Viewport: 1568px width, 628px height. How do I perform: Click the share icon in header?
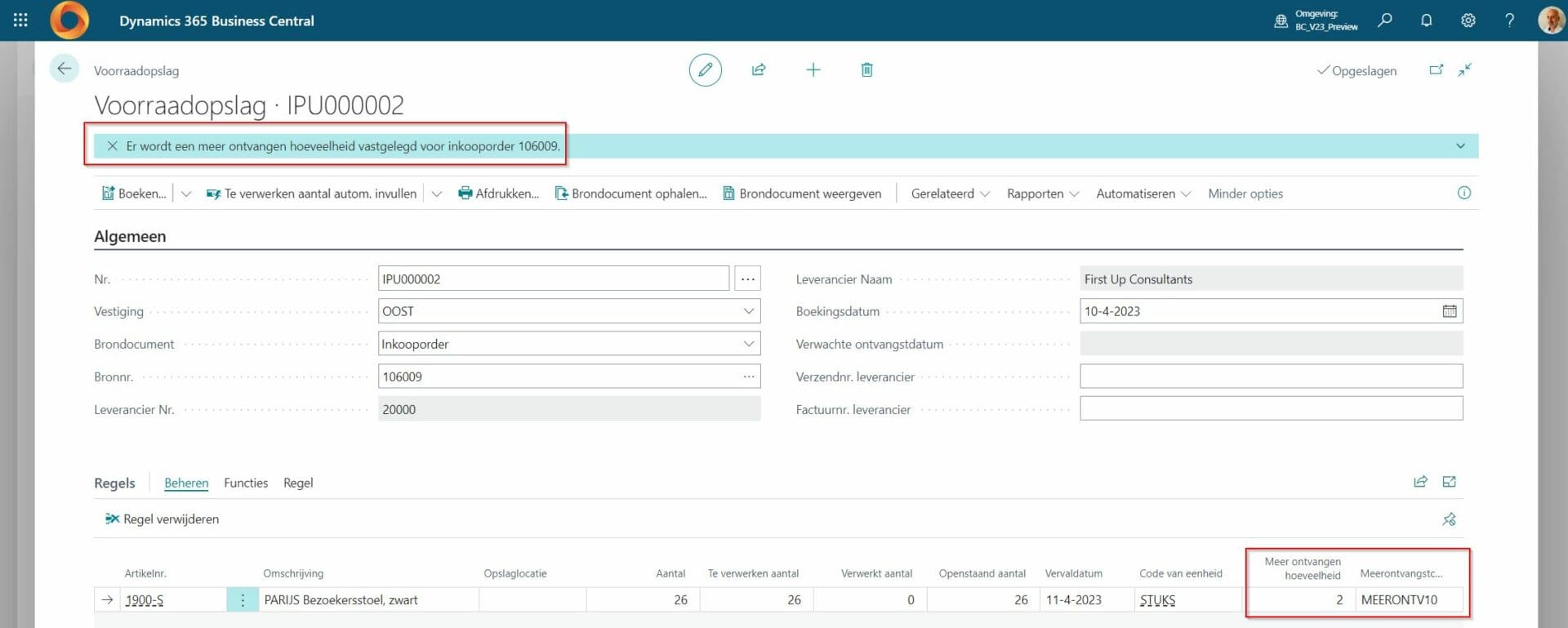point(759,70)
